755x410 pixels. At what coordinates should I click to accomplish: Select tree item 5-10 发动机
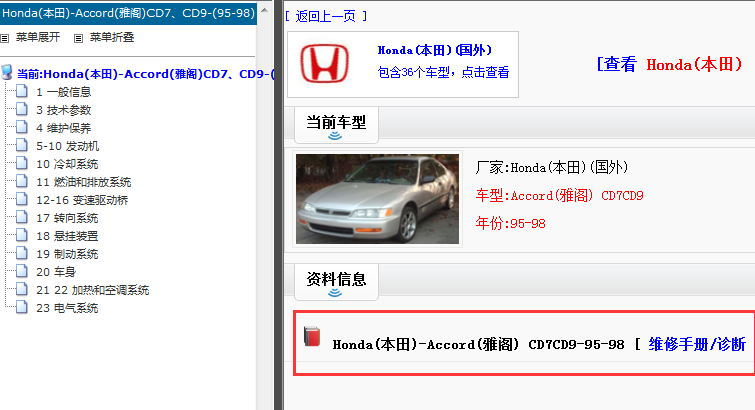point(67,146)
